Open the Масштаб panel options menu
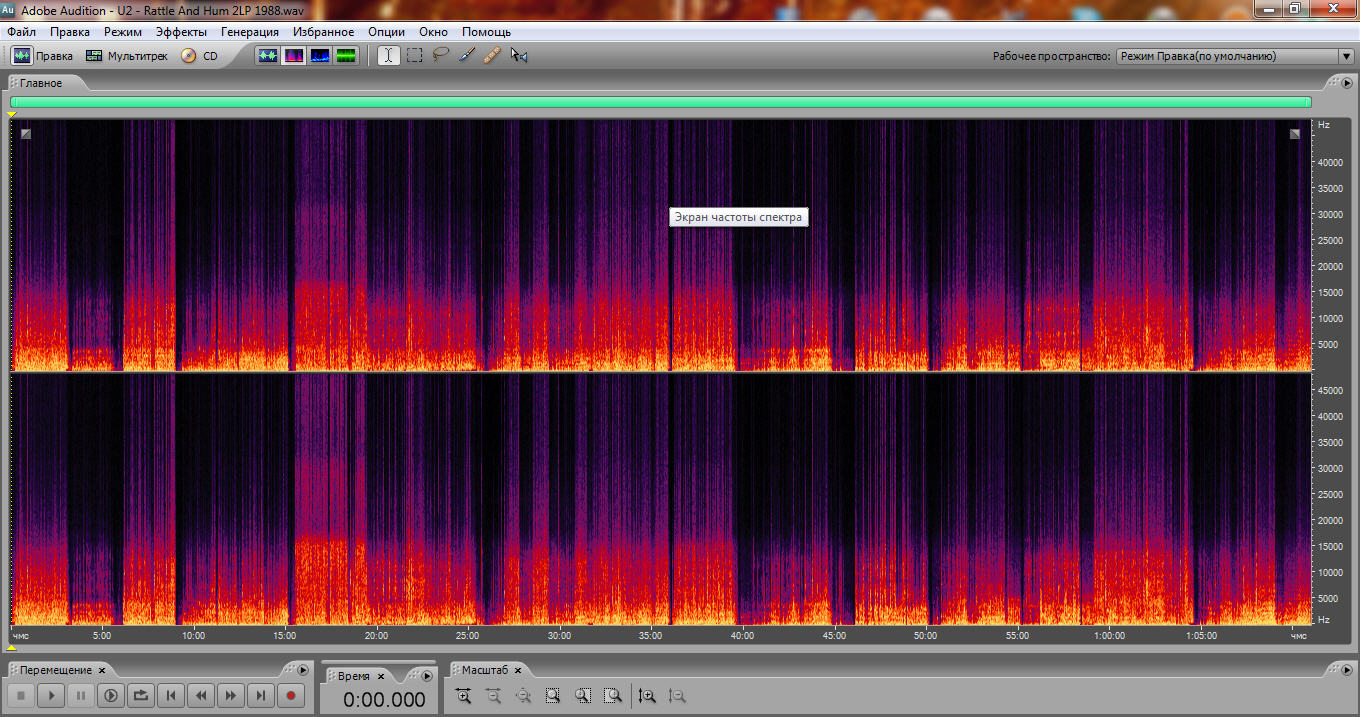The width and height of the screenshot is (1360, 717). (x=1347, y=670)
